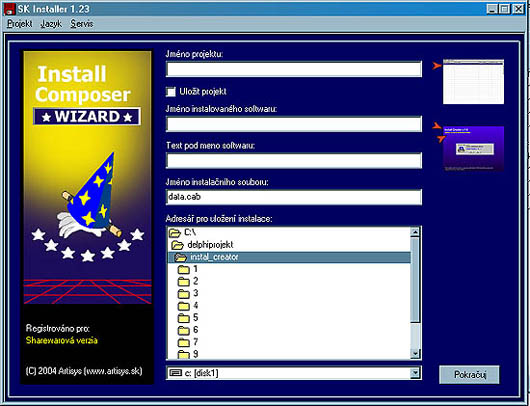Click the delphiprojekt folder icon
This screenshot has width=530, height=406.
click(x=178, y=245)
